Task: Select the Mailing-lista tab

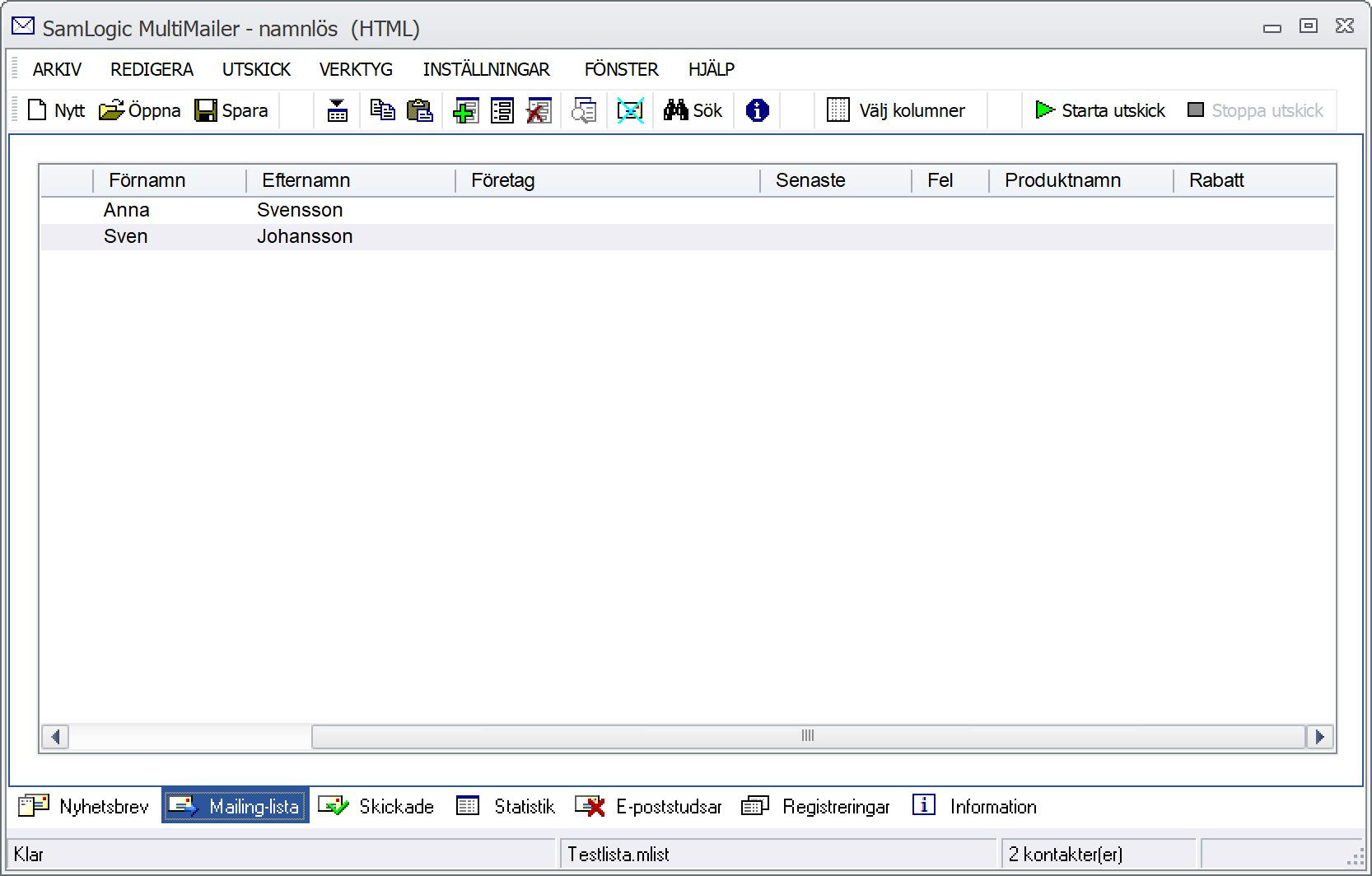Action: pos(236,806)
